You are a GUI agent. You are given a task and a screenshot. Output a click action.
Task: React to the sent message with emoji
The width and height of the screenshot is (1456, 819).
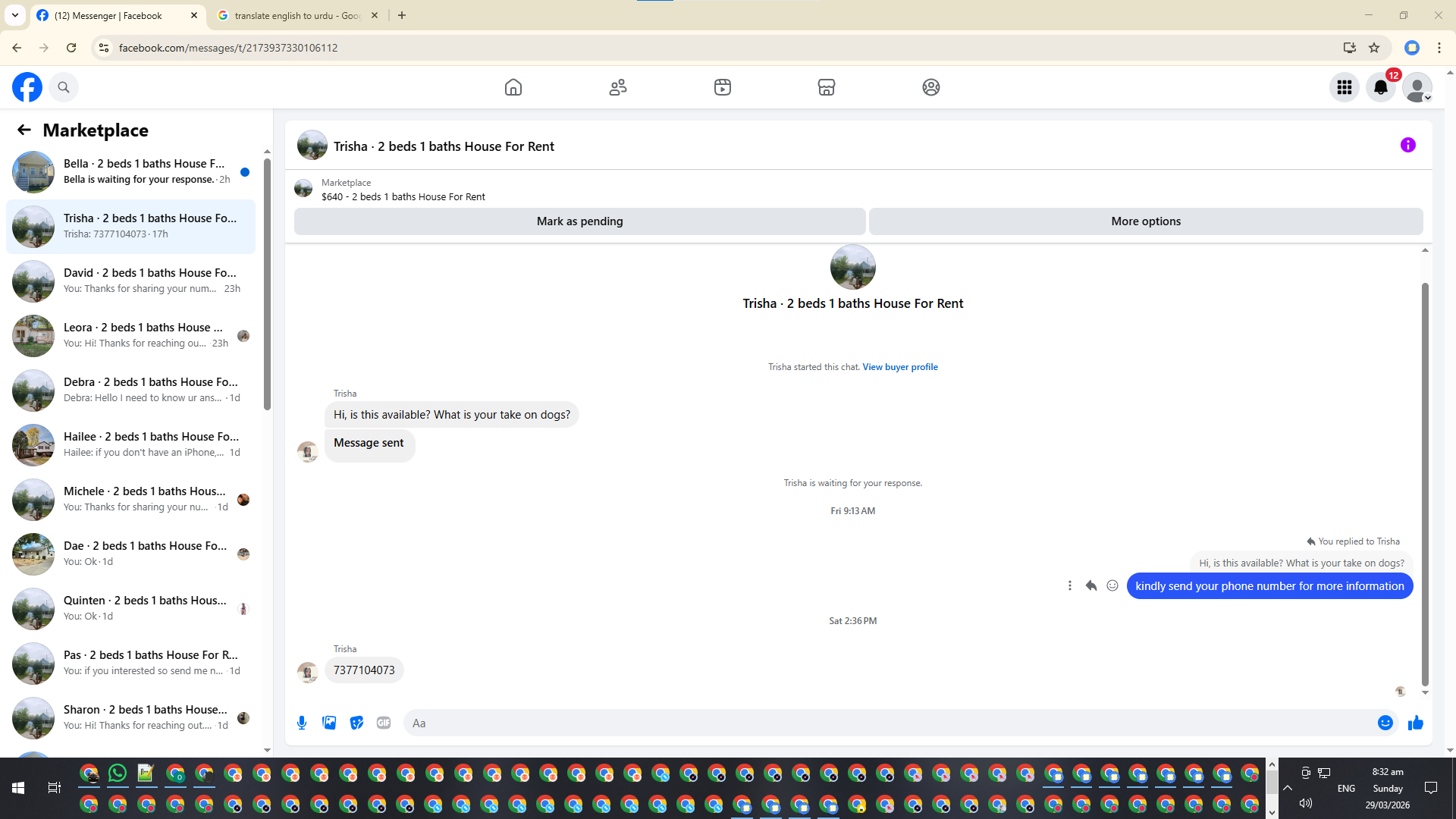1112,585
